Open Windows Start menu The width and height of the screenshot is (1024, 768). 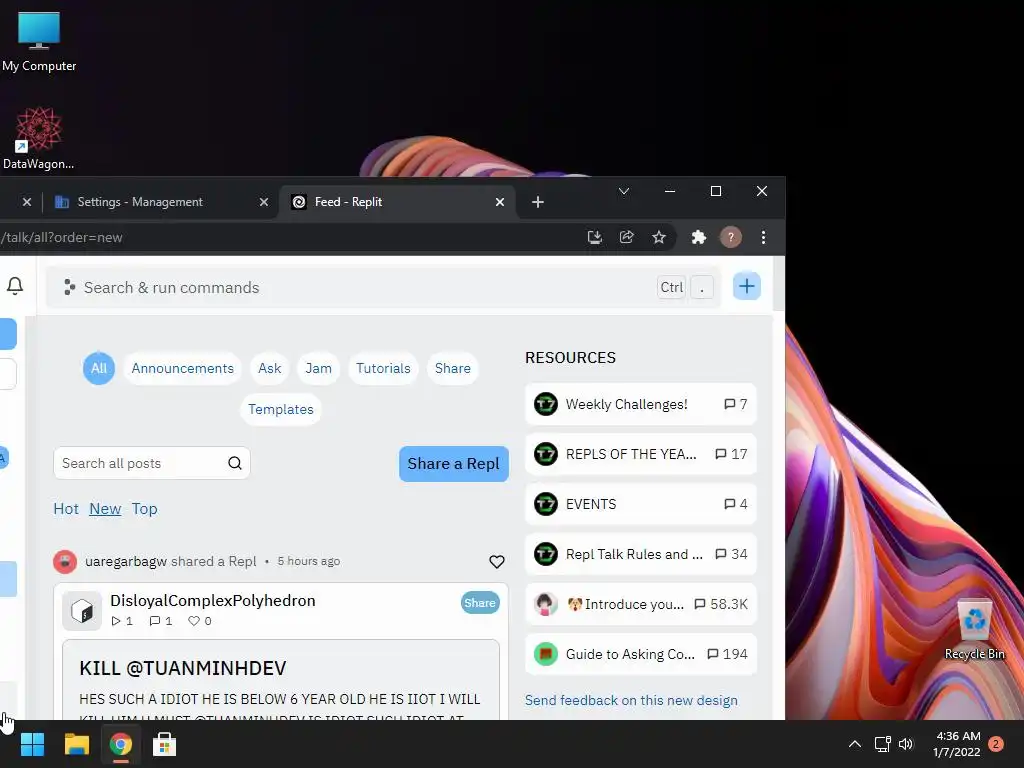pyautogui.click(x=32, y=744)
